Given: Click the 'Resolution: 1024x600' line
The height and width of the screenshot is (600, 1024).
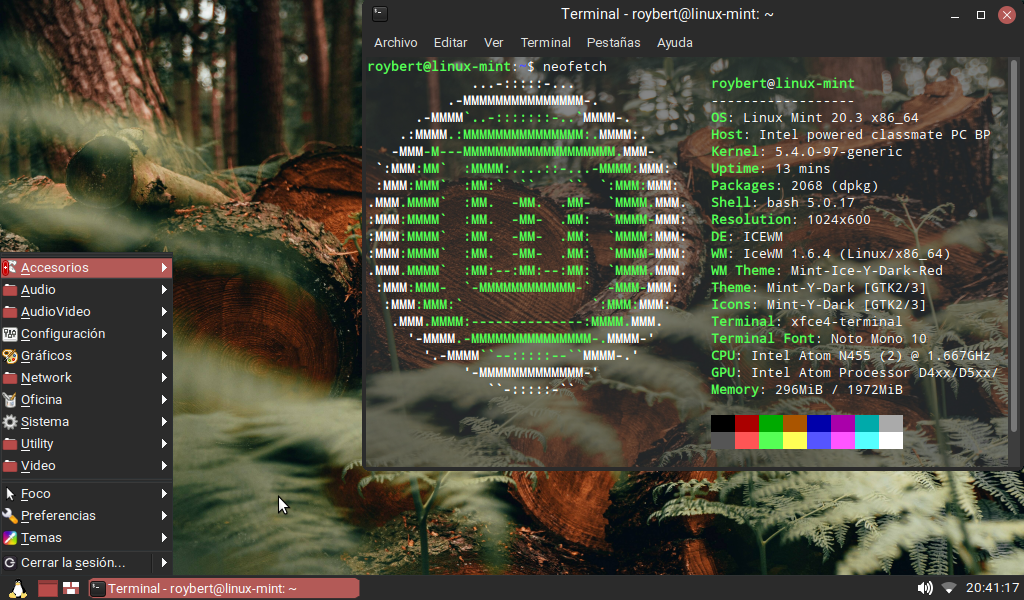Looking at the screenshot, I should [790, 219].
